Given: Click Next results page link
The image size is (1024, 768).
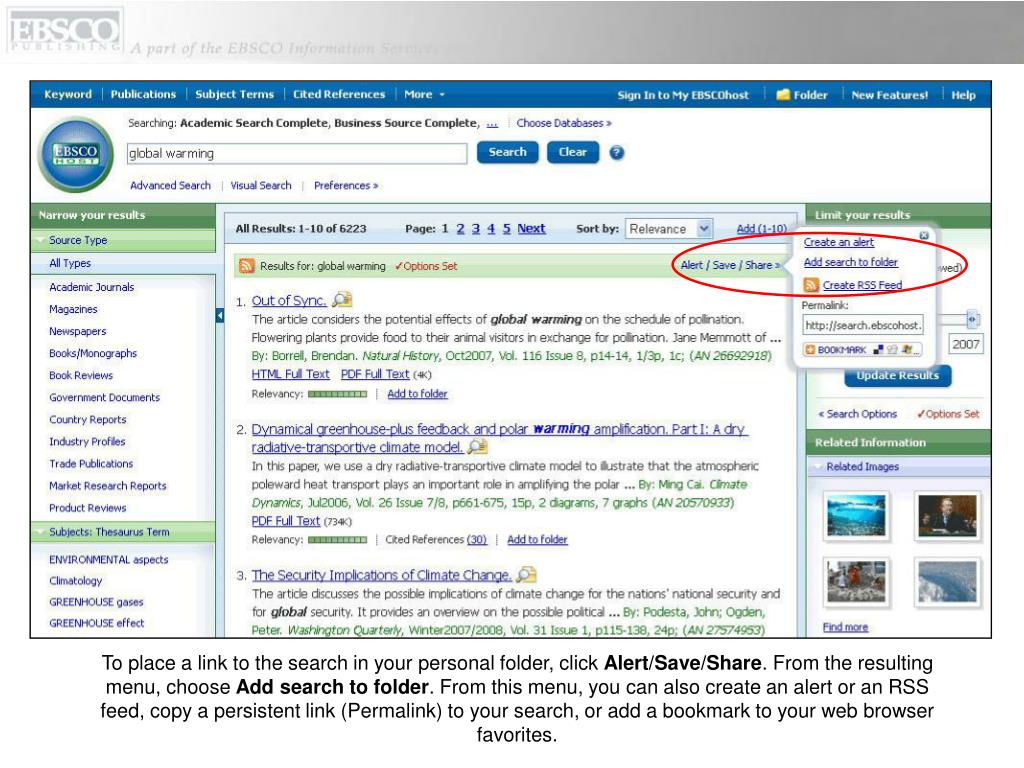Looking at the screenshot, I should [x=531, y=229].
